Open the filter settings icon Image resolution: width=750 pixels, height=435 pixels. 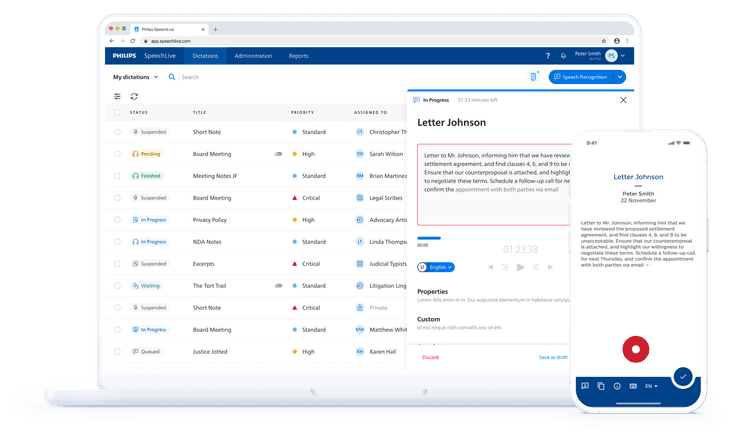pos(117,96)
